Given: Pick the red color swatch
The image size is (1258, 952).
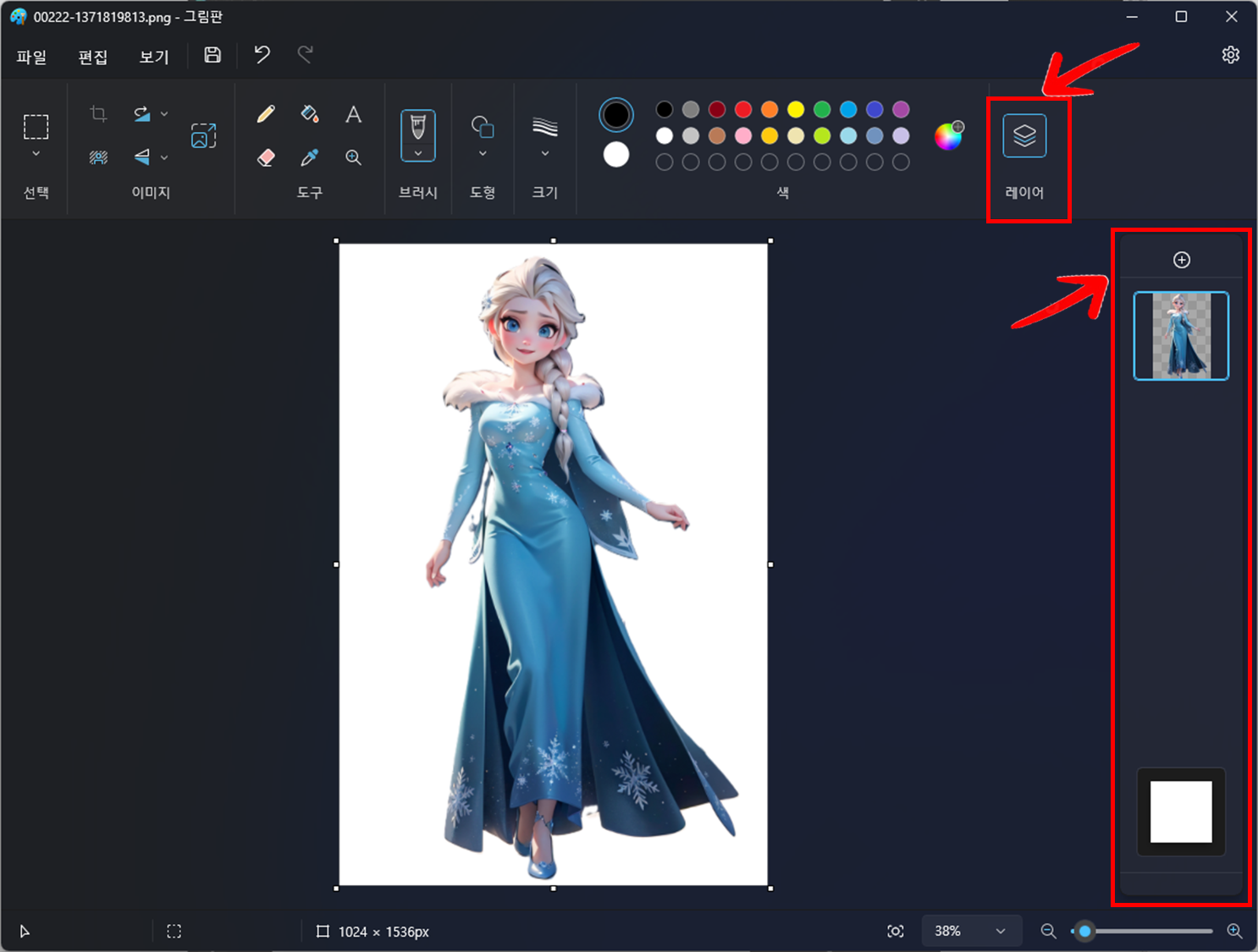Looking at the screenshot, I should pos(743,109).
